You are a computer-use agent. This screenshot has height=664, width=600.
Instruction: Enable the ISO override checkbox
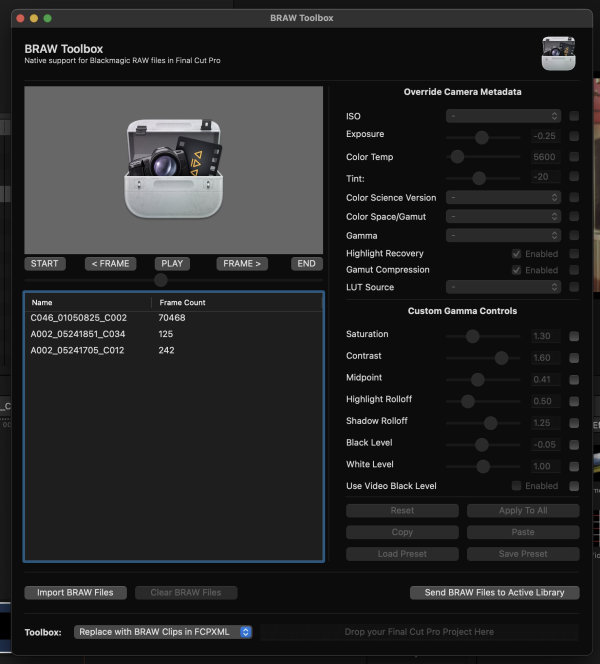(x=574, y=116)
